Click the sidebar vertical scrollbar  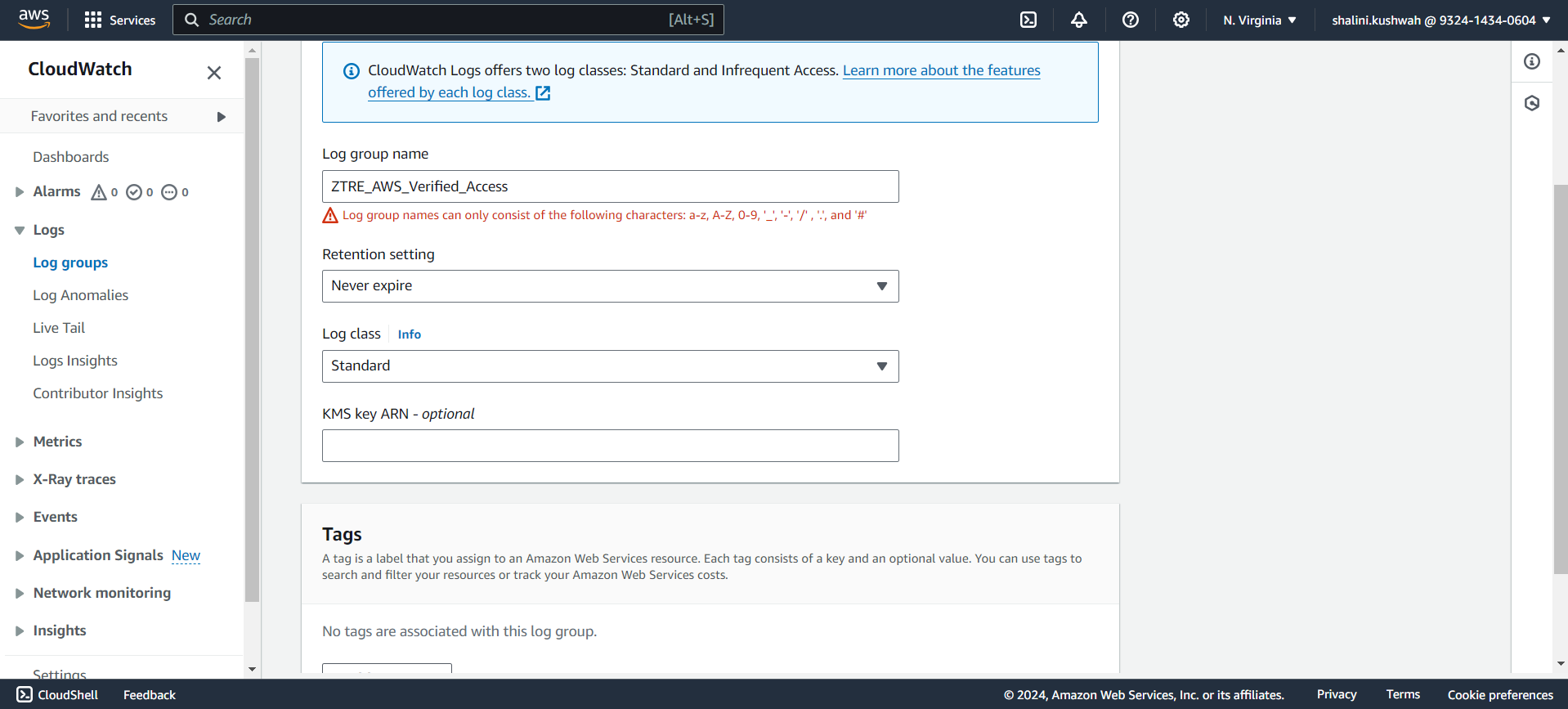252,330
